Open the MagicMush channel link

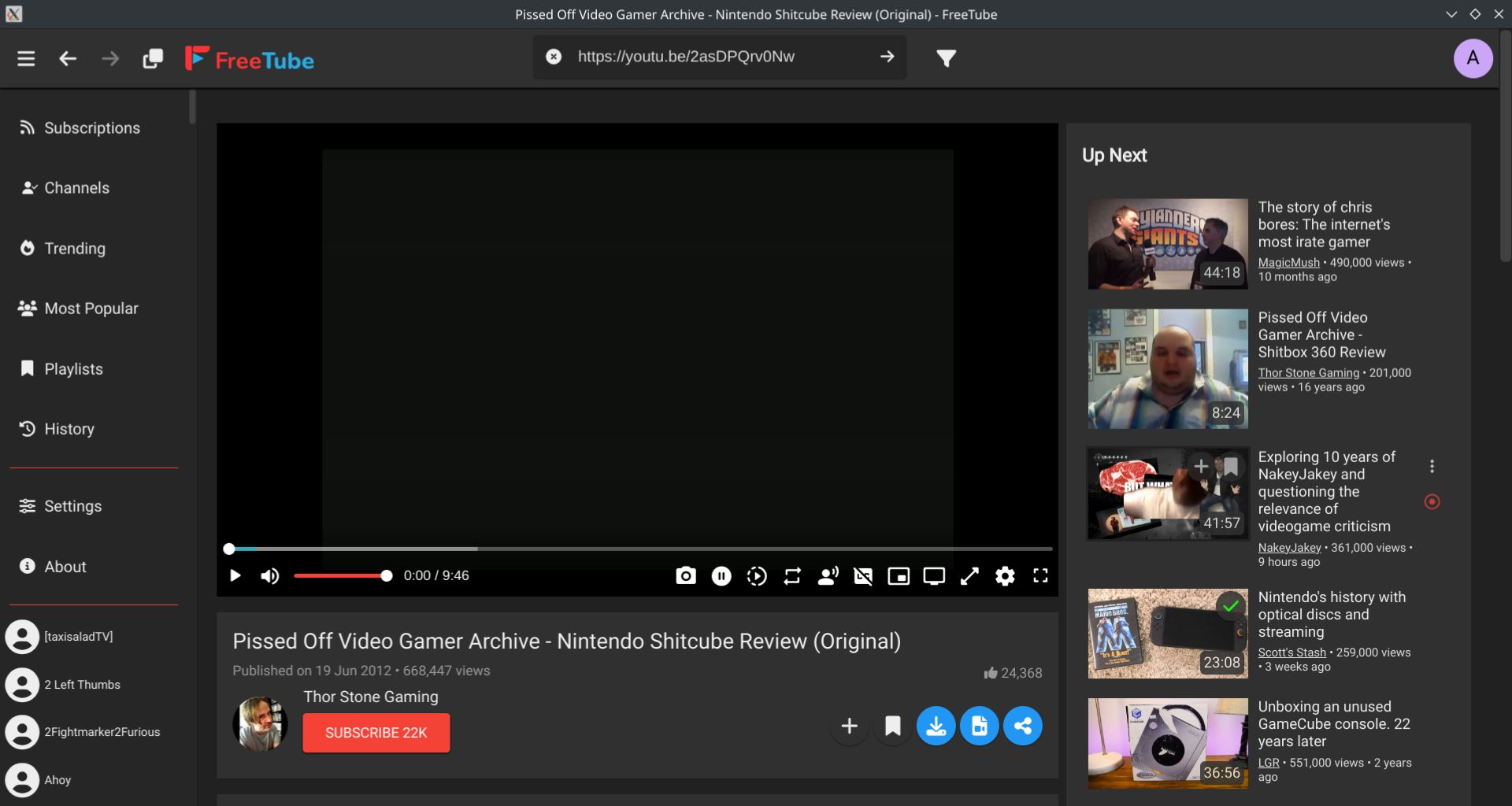click(1288, 263)
